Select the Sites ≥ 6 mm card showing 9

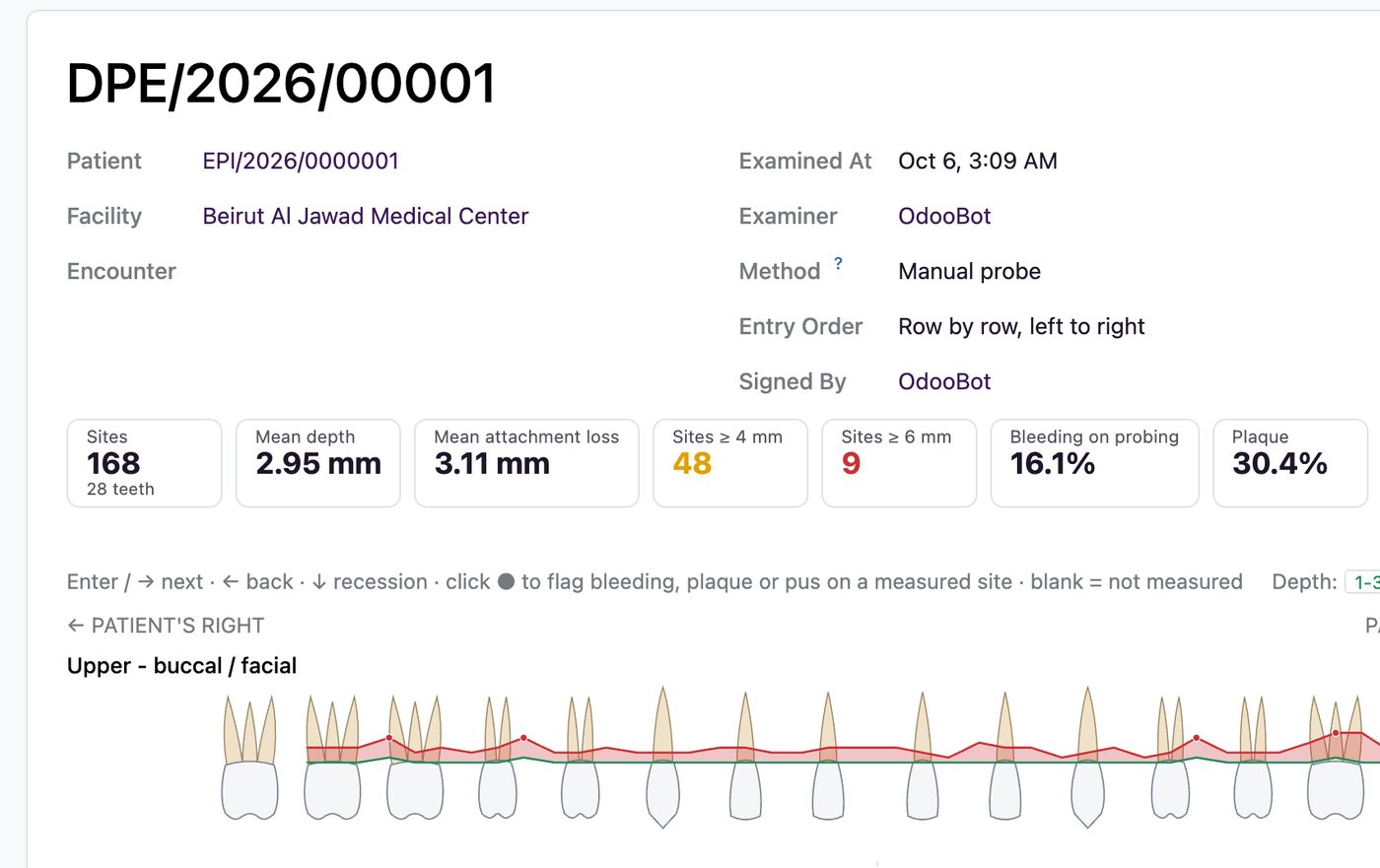899,463
